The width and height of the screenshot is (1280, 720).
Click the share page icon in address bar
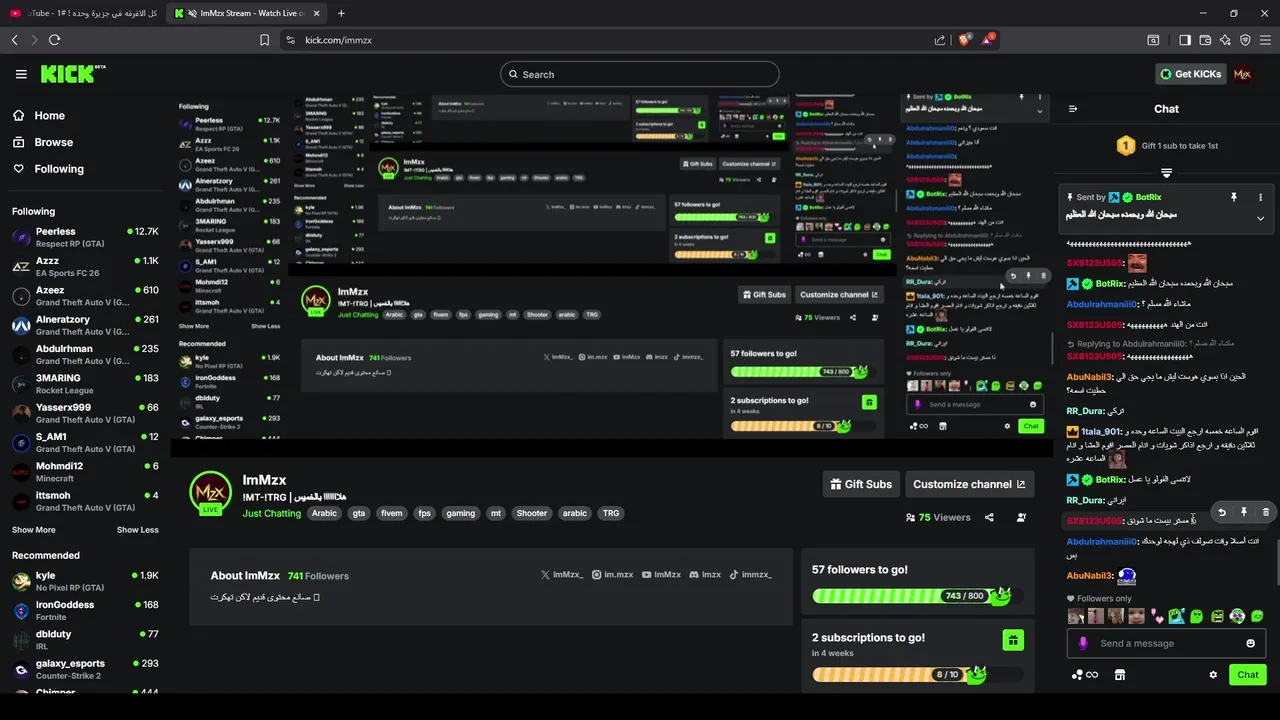940,40
